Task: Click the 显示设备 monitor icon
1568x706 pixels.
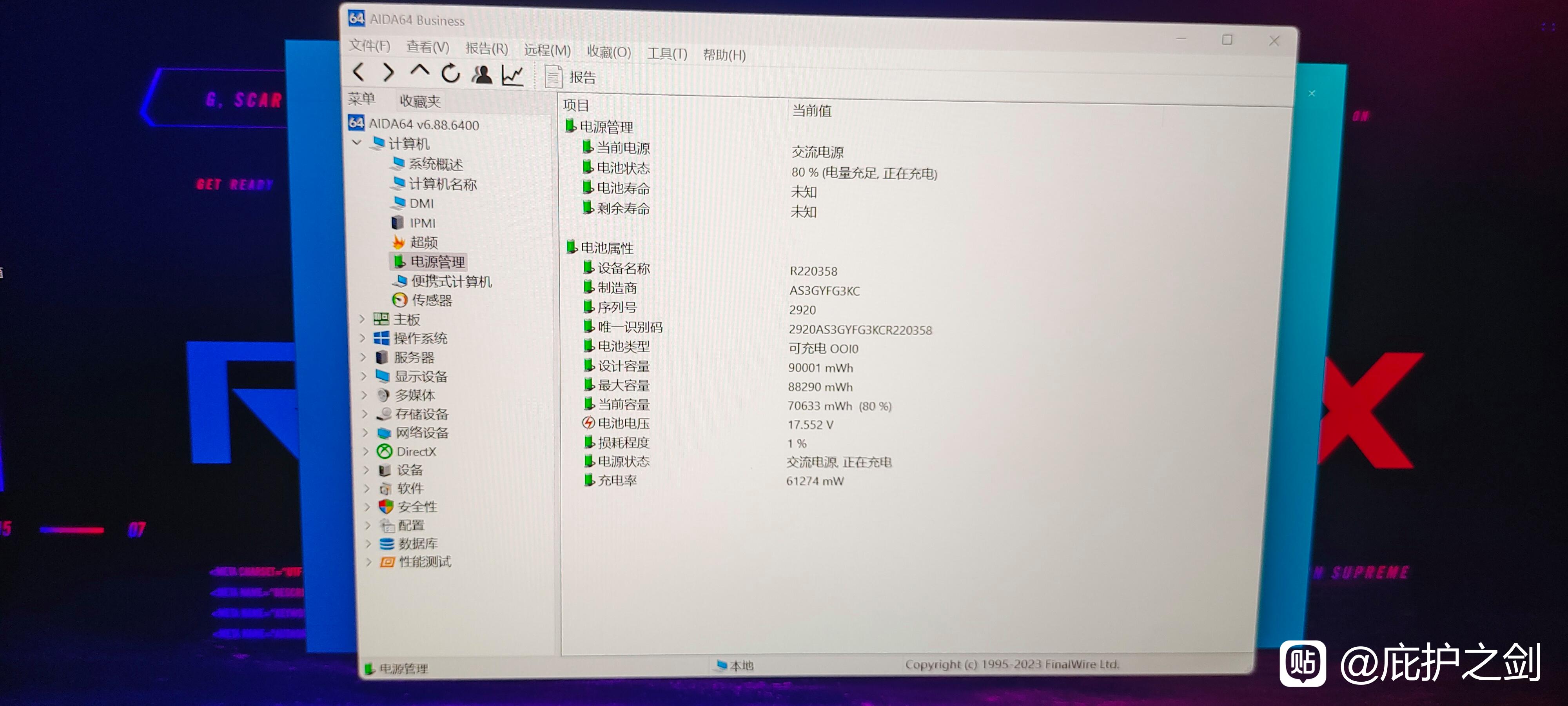Action: pos(383,376)
